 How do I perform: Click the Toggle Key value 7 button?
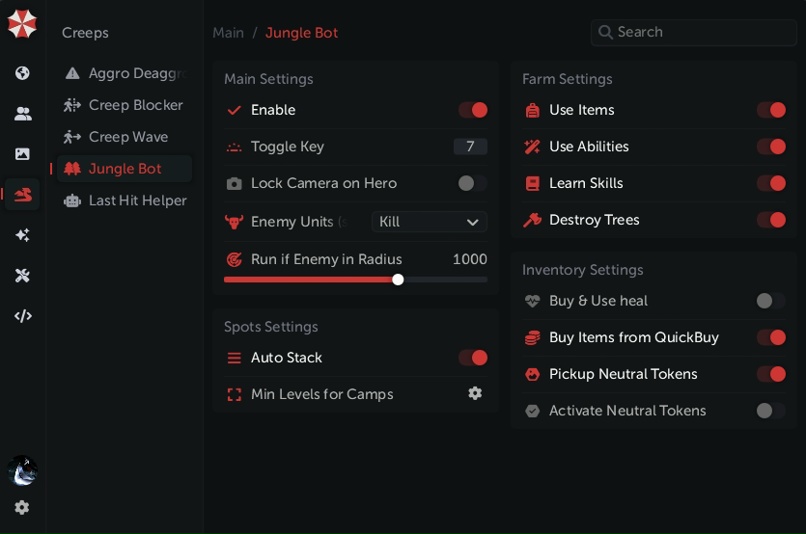(470, 147)
